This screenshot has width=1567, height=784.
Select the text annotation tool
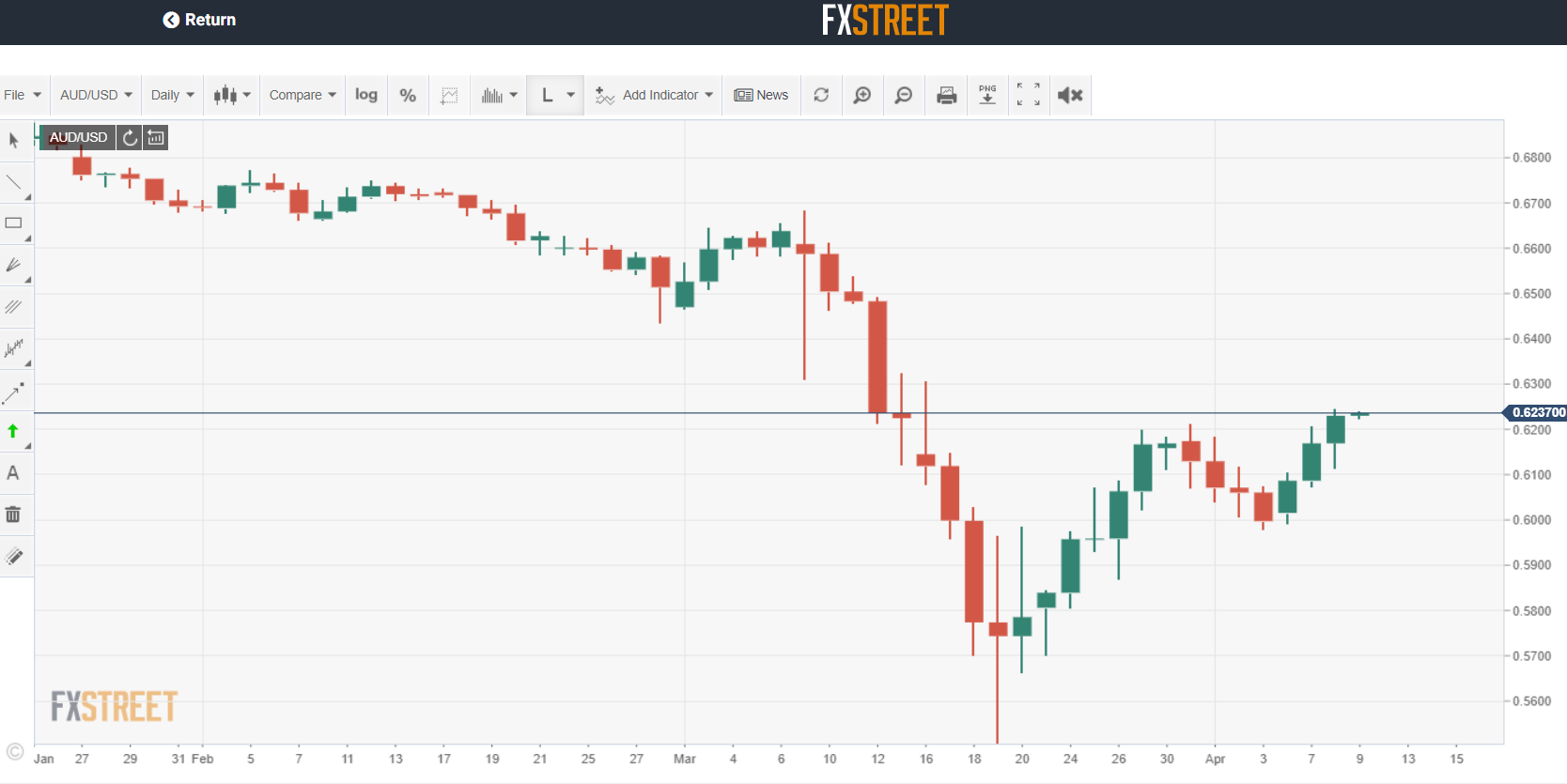[13, 473]
